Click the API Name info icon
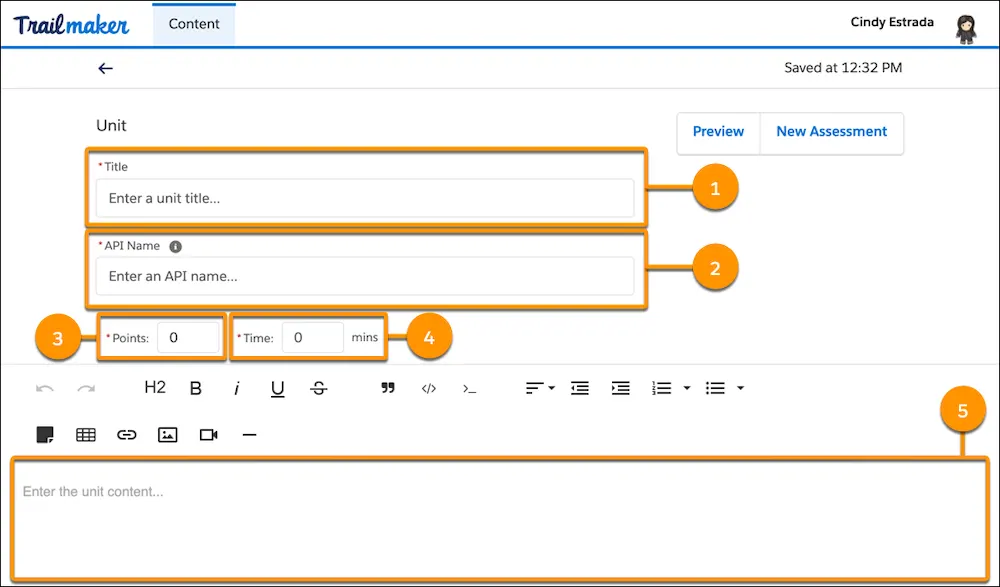This screenshot has width=1000, height=587. click(x=177, y=246)
